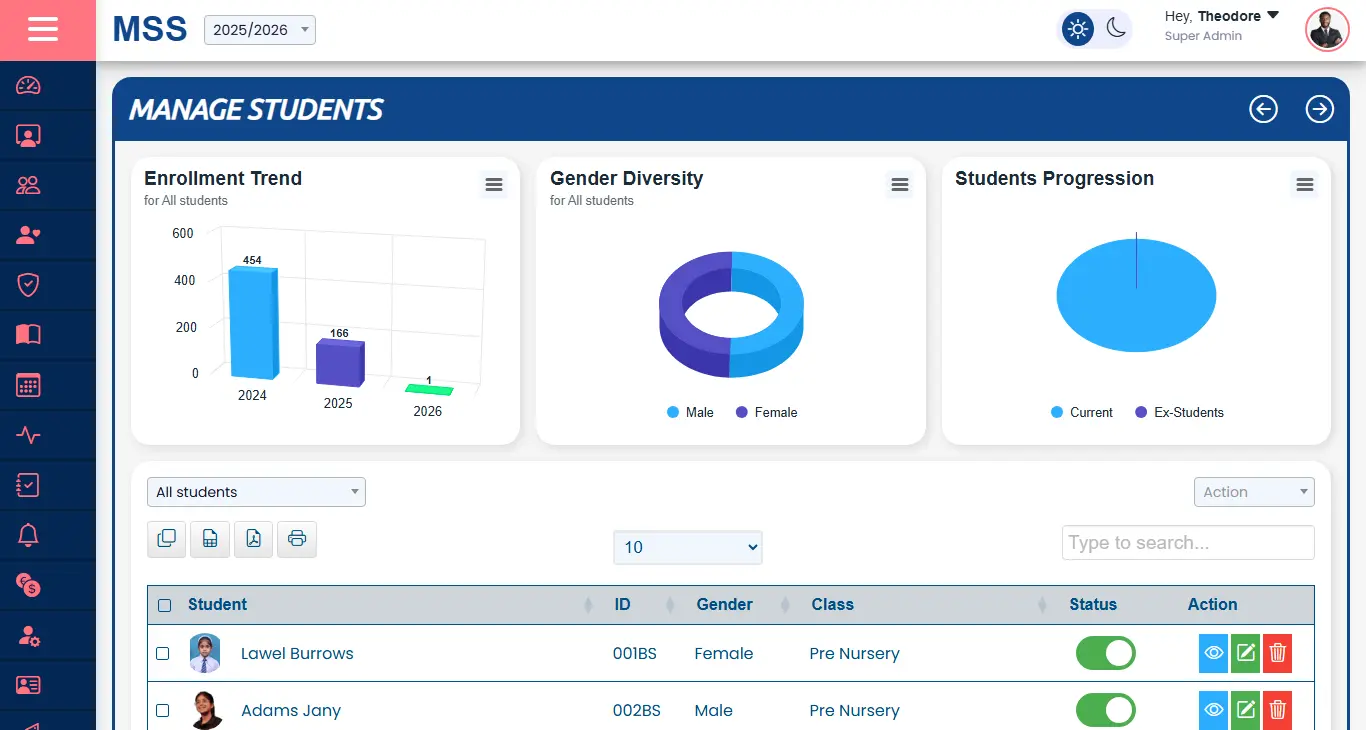Open the dashboard from the sidebar
The width and height of the screenshot is (1366, 730).
(25, 85)
